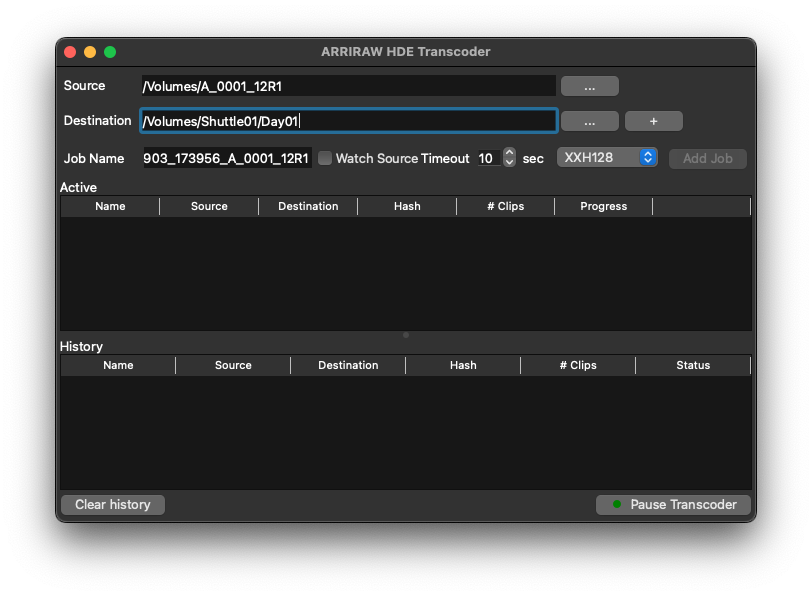Click Active table # Clips column header

point(505,206)
